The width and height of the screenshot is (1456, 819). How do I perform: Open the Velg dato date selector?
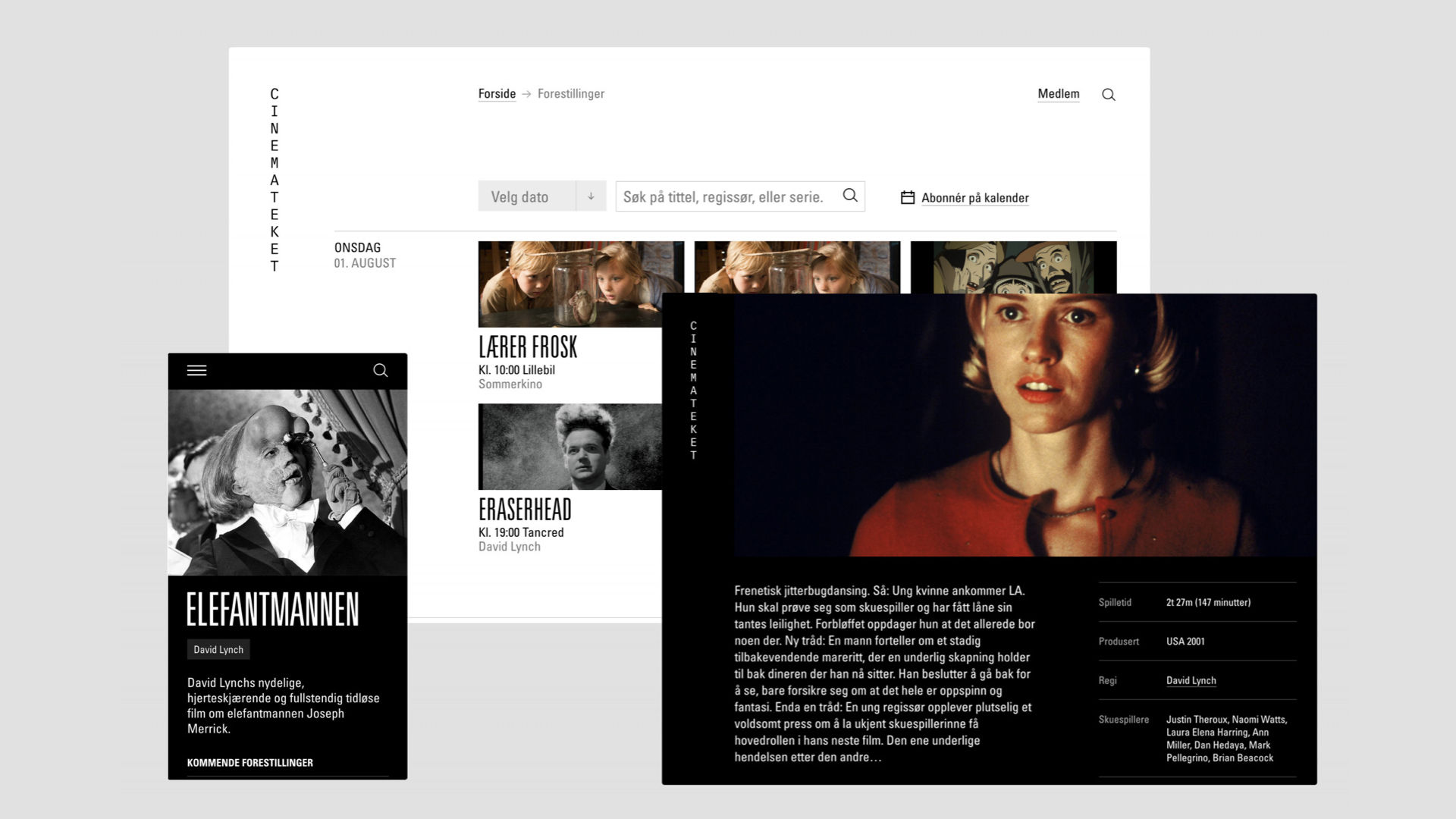[x=542, y=196]
